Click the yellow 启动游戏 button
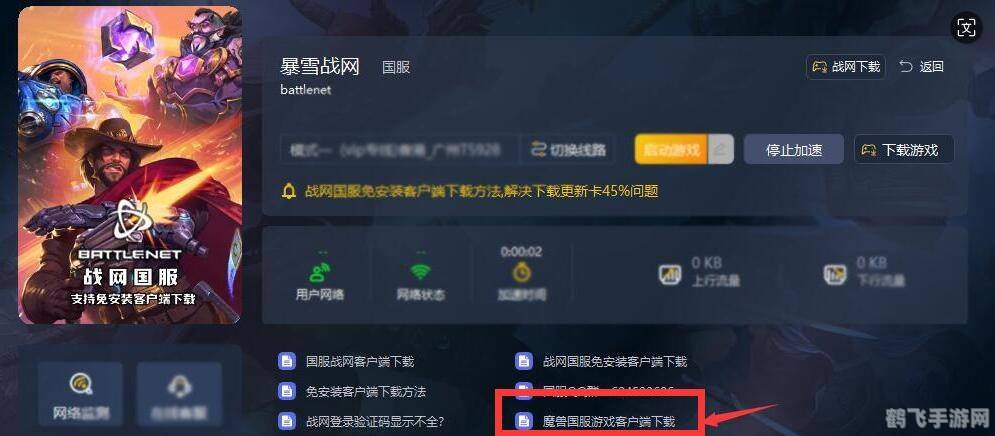This screenshot has width=995, height=436. tap(671, 150)
